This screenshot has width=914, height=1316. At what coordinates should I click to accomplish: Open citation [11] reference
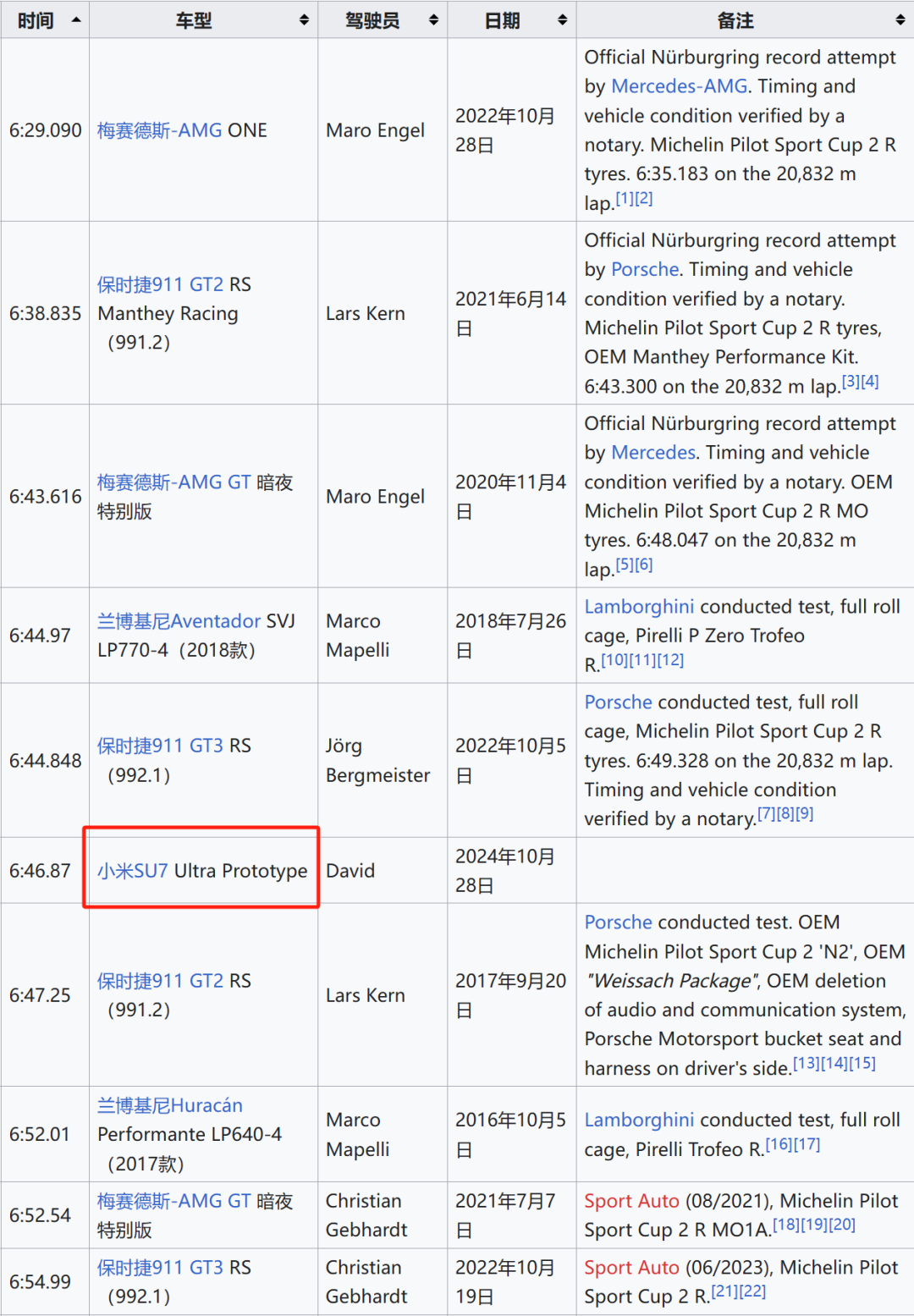[642, 661]
